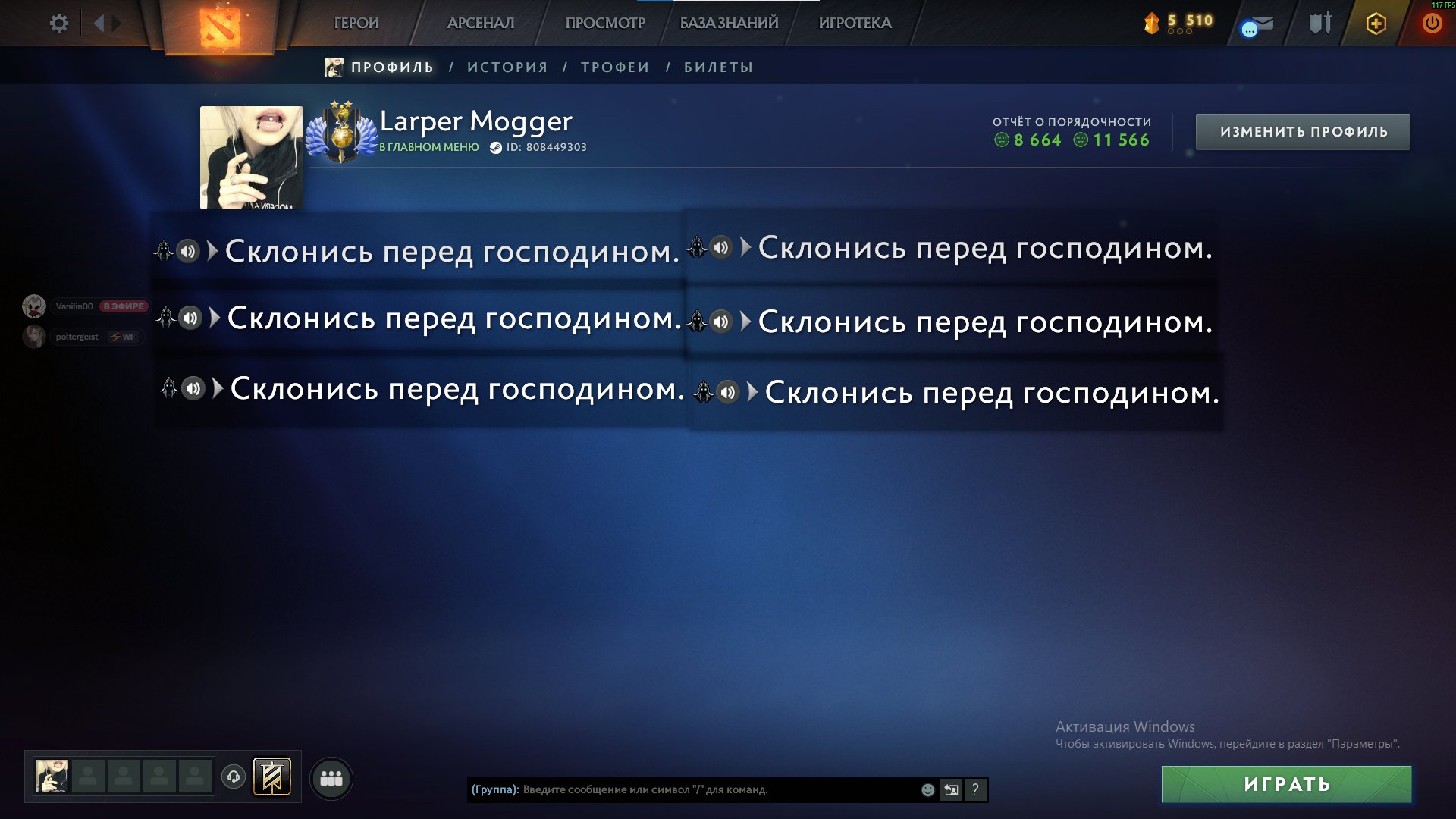Click your own avatar in party bar

tap(52, 777)
